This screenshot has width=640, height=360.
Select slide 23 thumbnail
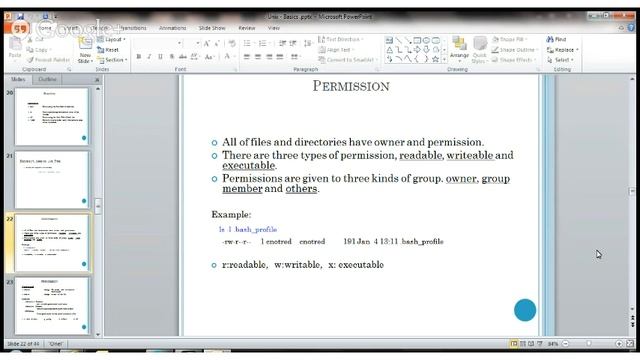(x=51, y=306)
